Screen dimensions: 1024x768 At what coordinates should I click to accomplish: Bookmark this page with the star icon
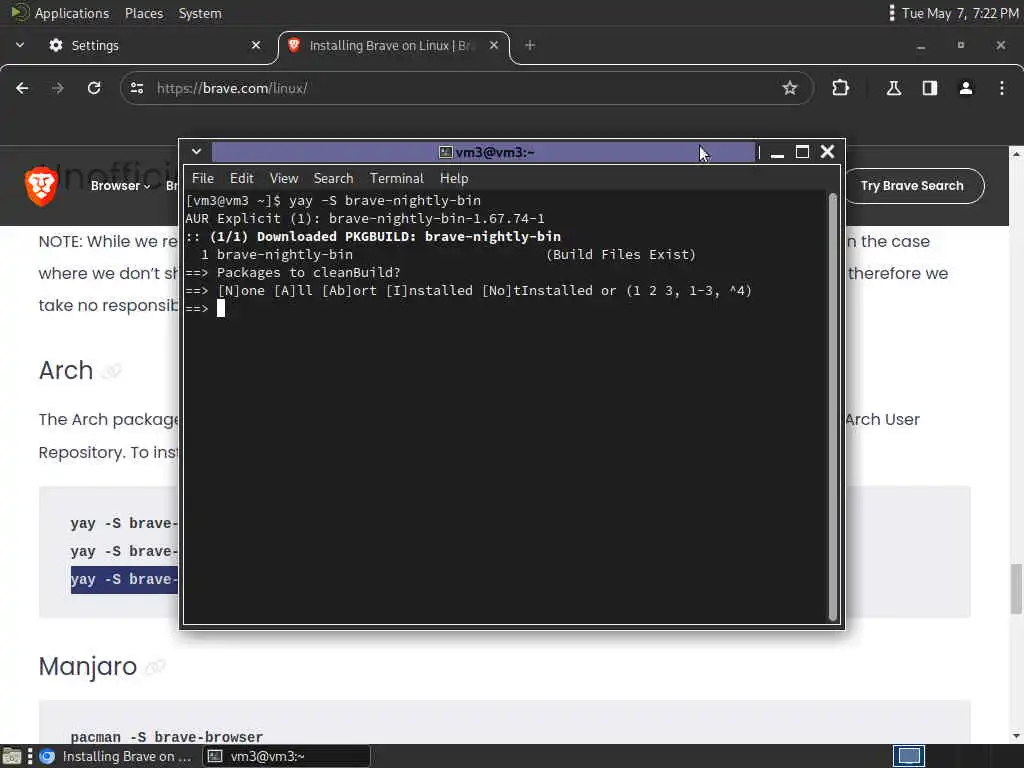790,88
